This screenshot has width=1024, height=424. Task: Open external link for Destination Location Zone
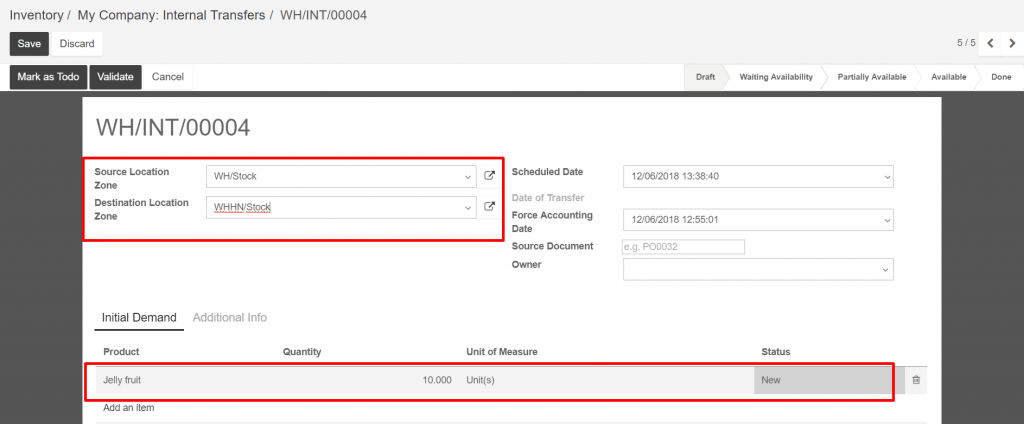tap(489, 206)
